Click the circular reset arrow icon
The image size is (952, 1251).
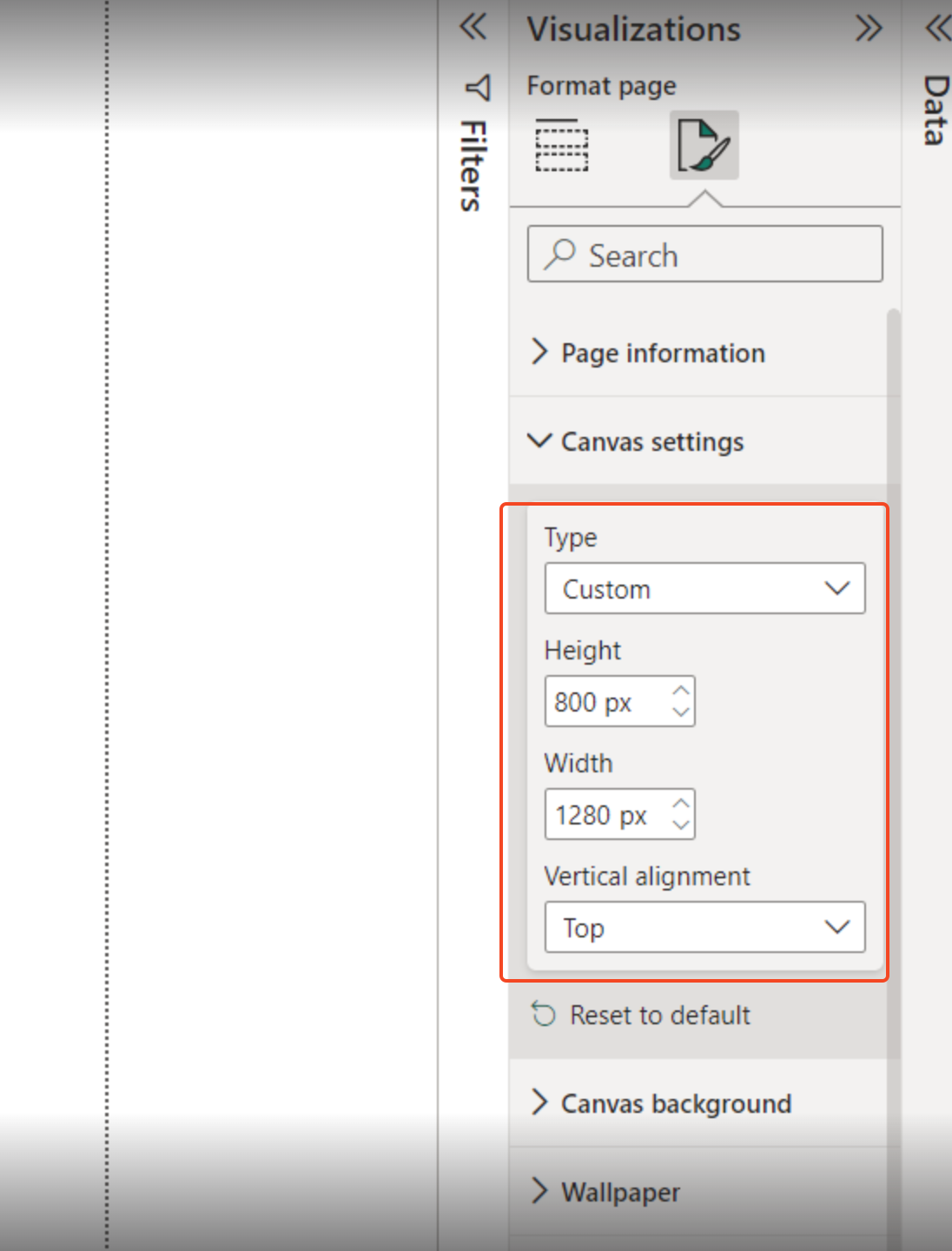(x=542, y=1014)
